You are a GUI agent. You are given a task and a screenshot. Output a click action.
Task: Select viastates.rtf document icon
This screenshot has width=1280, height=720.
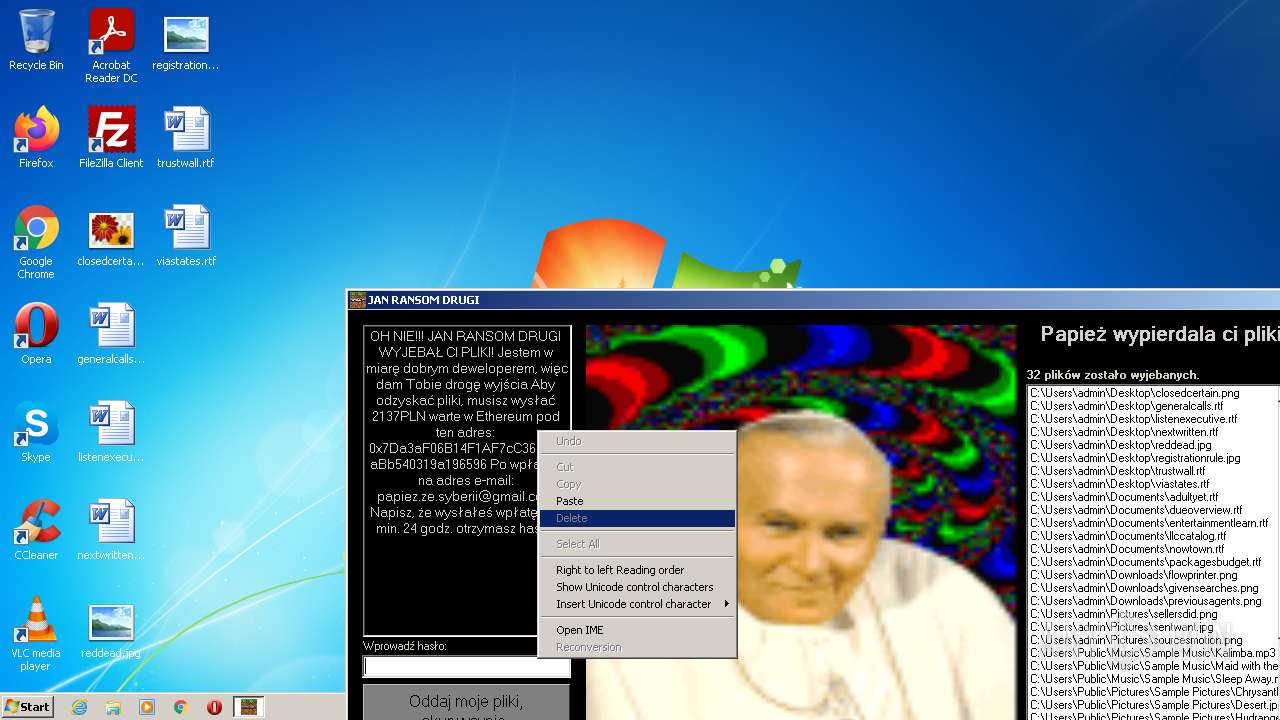pyautogui.click(x=186, y=237)
